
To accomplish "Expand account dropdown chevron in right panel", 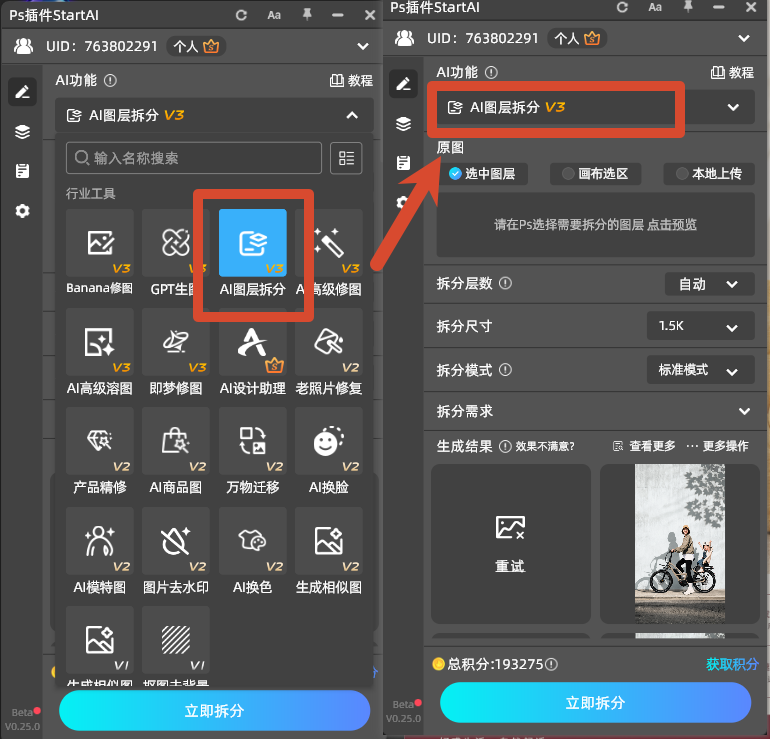I will pos(744,38).
